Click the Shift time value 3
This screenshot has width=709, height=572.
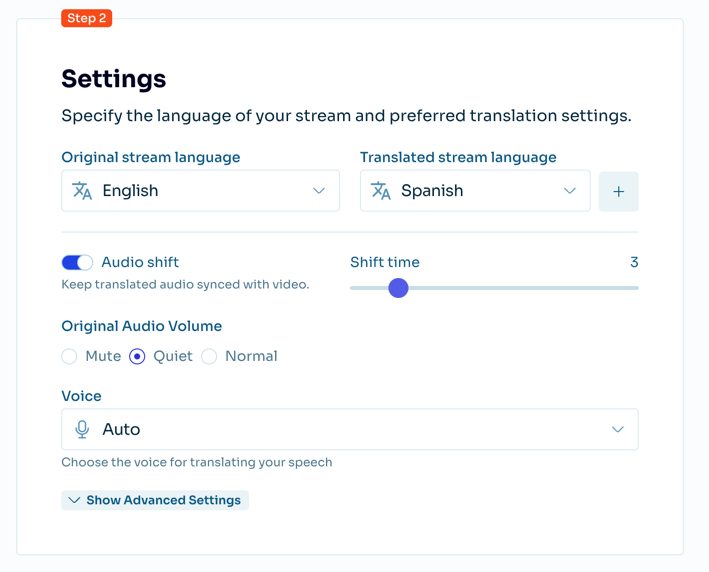pos(634,262)
